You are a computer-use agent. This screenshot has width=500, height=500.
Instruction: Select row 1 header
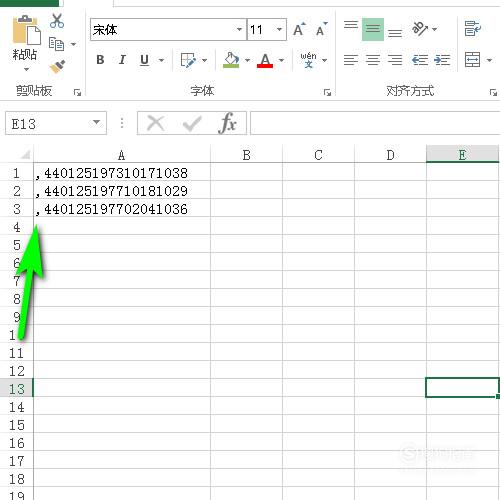pos(17,173)
